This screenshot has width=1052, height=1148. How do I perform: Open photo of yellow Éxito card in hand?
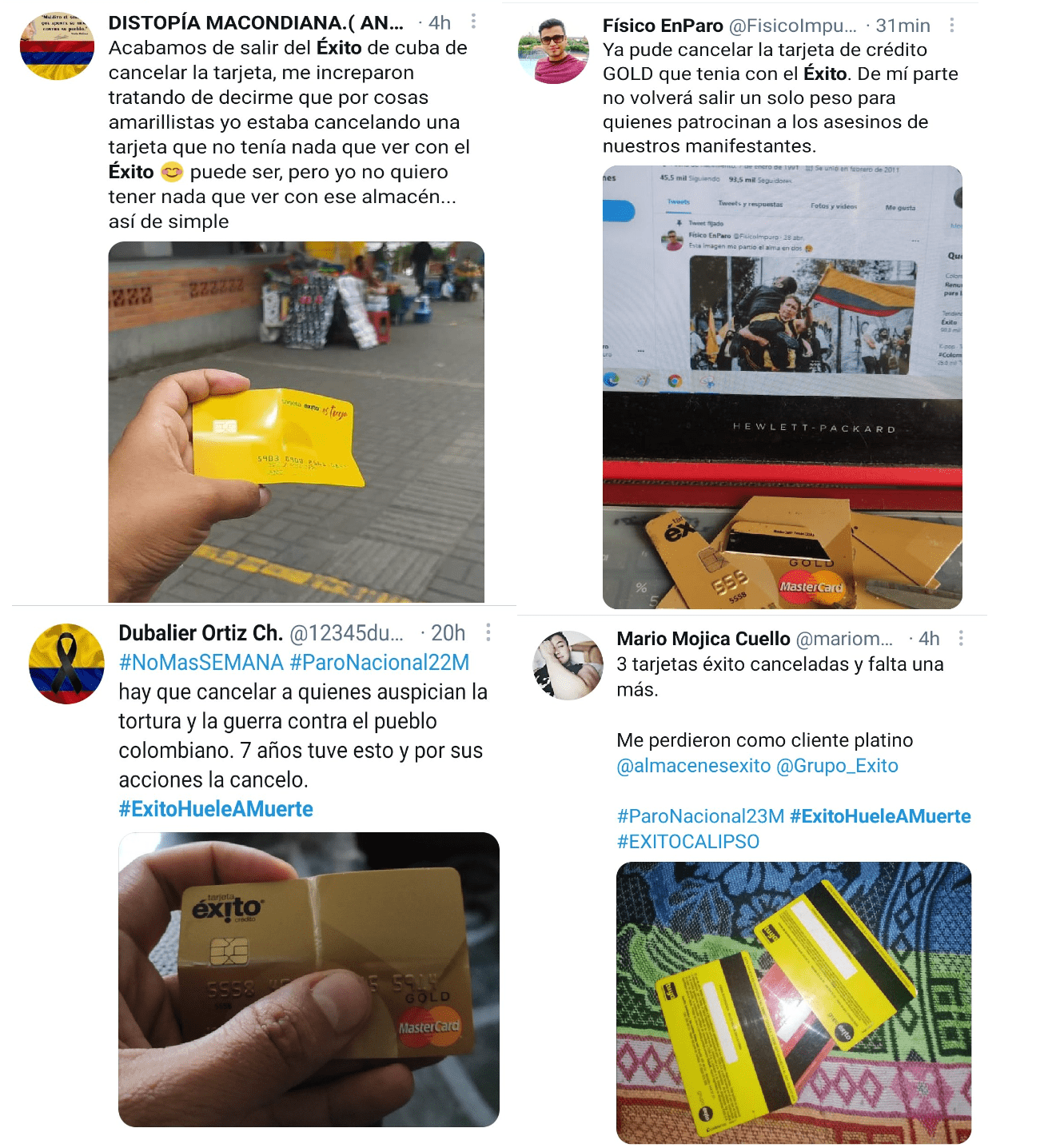point(297,422)
